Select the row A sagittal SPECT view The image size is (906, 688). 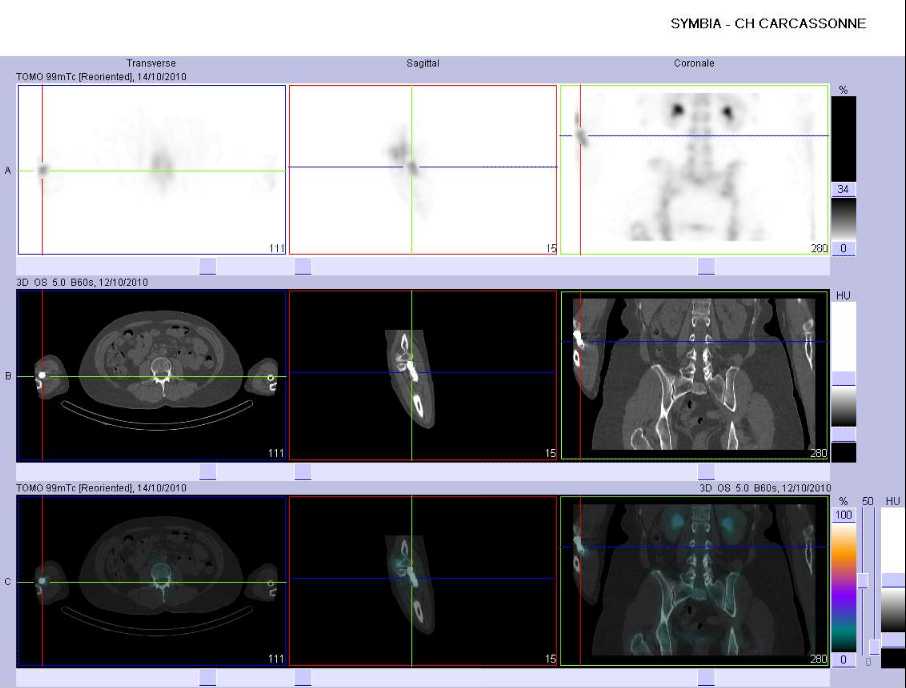(423, 170)
